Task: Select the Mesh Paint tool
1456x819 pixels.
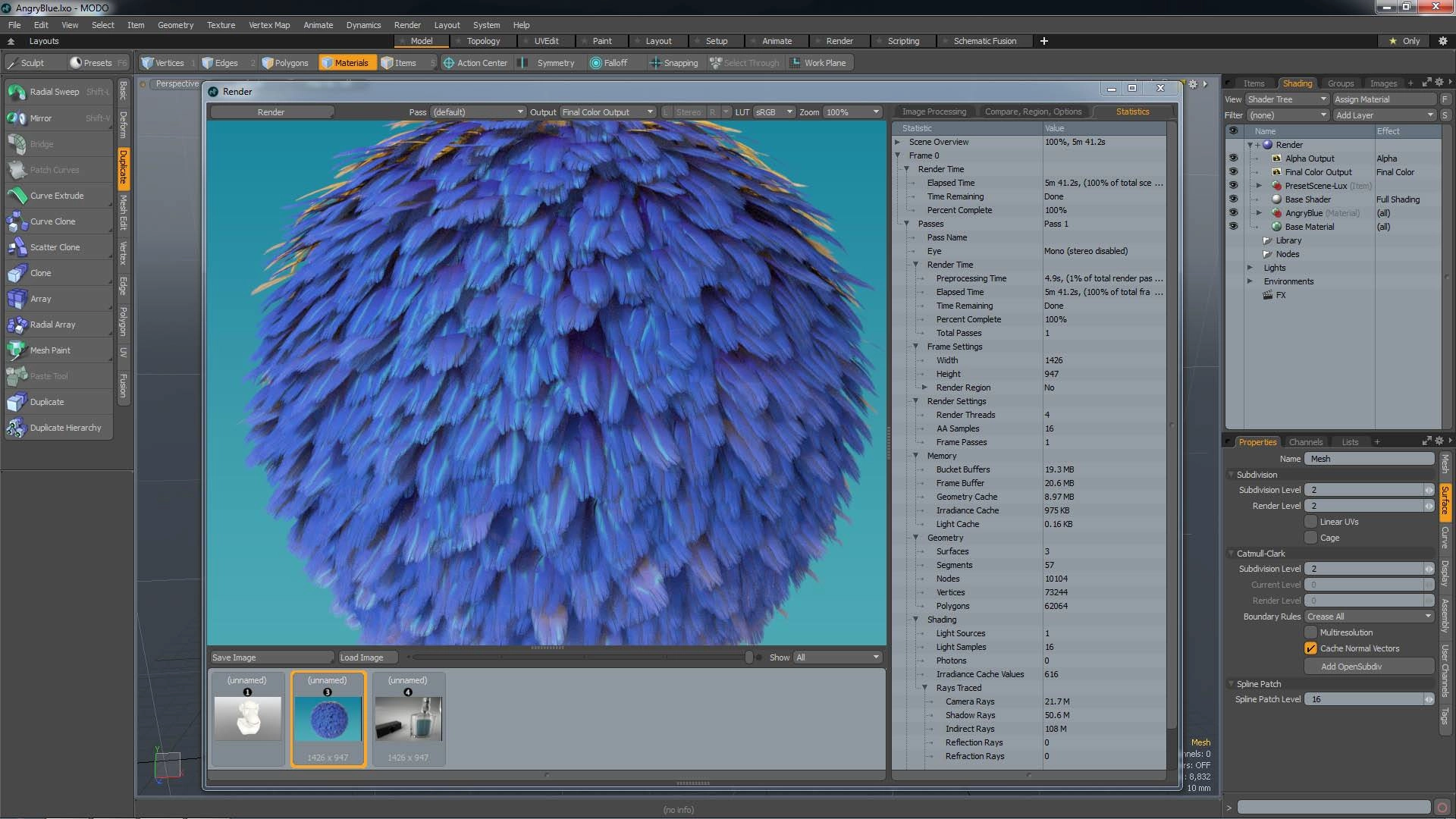Action: click(58, 350)
